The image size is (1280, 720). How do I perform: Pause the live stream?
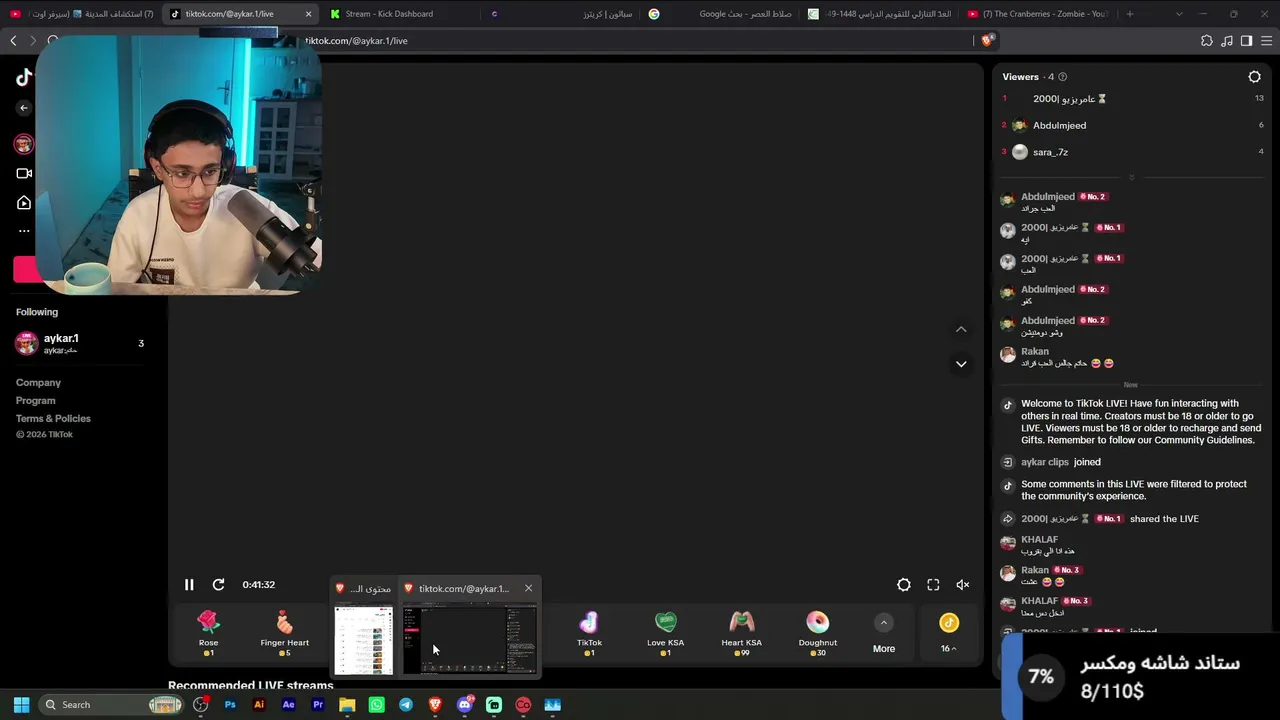point(189,585)
